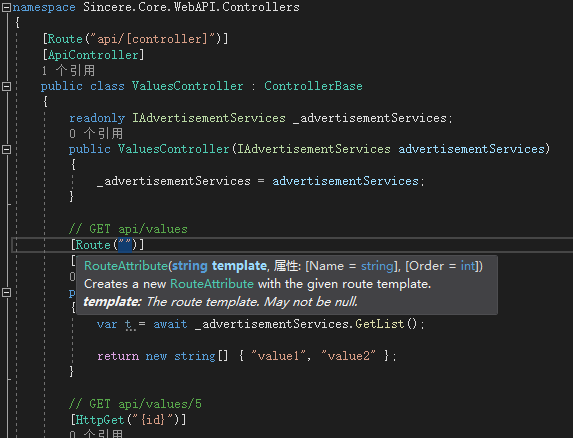573x438 pixels.
Task: Place cursor inside the empty Route("") string
Action: [125, 245]
